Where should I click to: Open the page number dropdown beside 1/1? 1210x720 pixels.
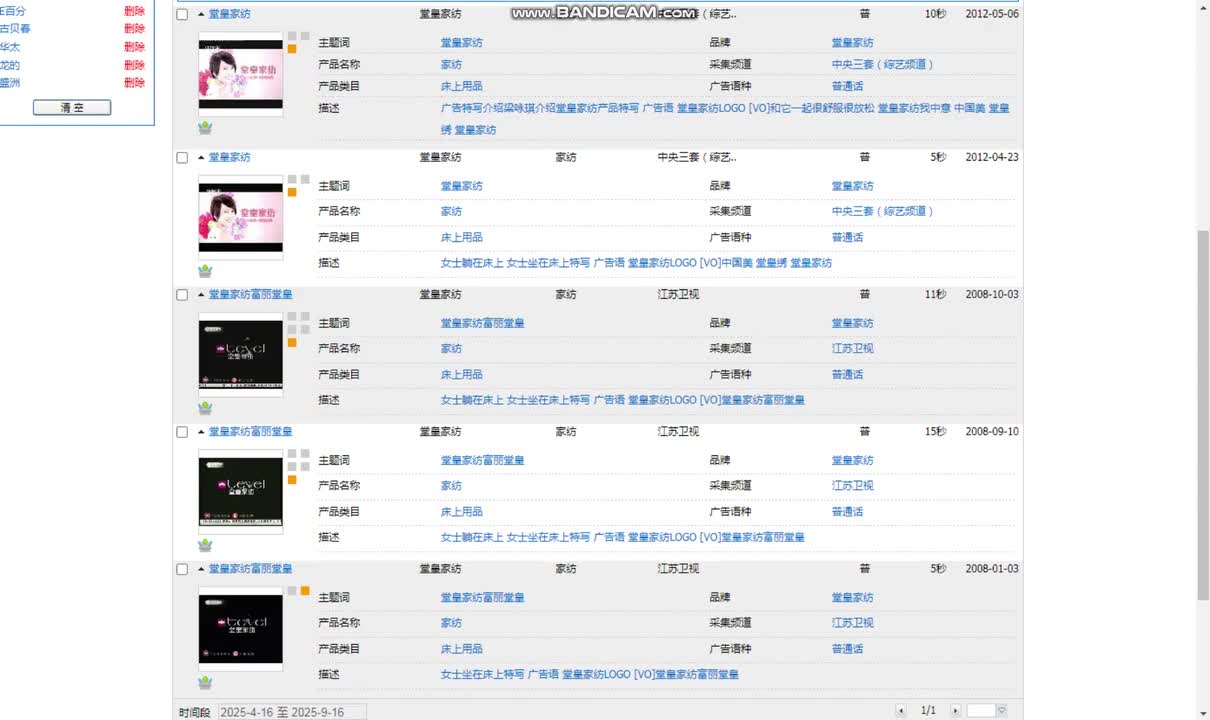click(x=1001, y=711)
